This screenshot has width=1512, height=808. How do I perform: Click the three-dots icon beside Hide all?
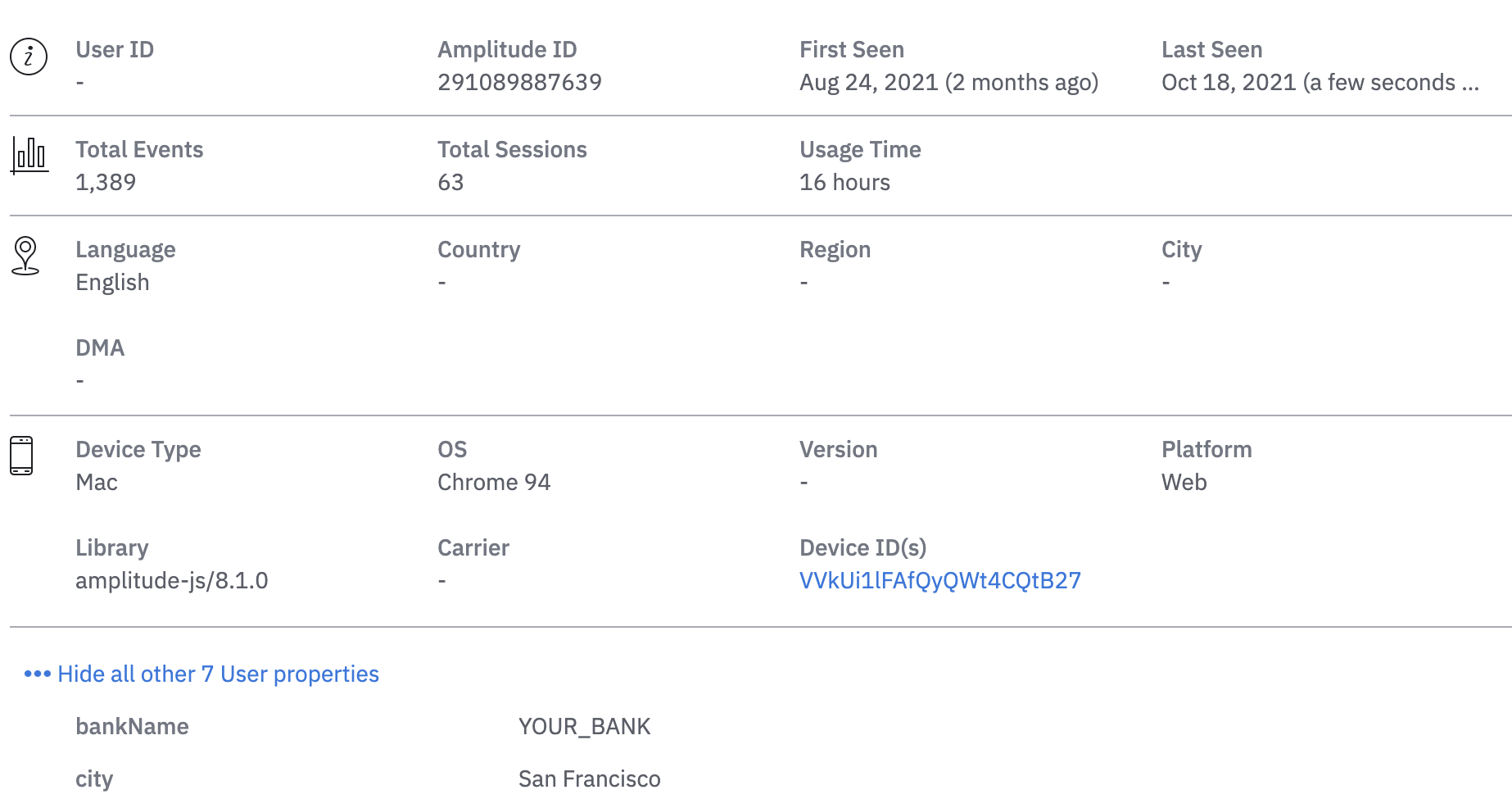37,674
